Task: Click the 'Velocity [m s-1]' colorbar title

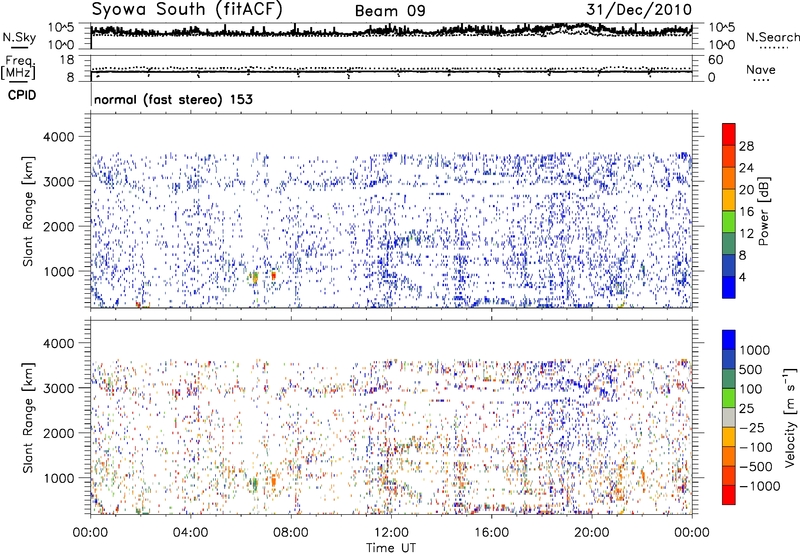Action: [791, 417]
